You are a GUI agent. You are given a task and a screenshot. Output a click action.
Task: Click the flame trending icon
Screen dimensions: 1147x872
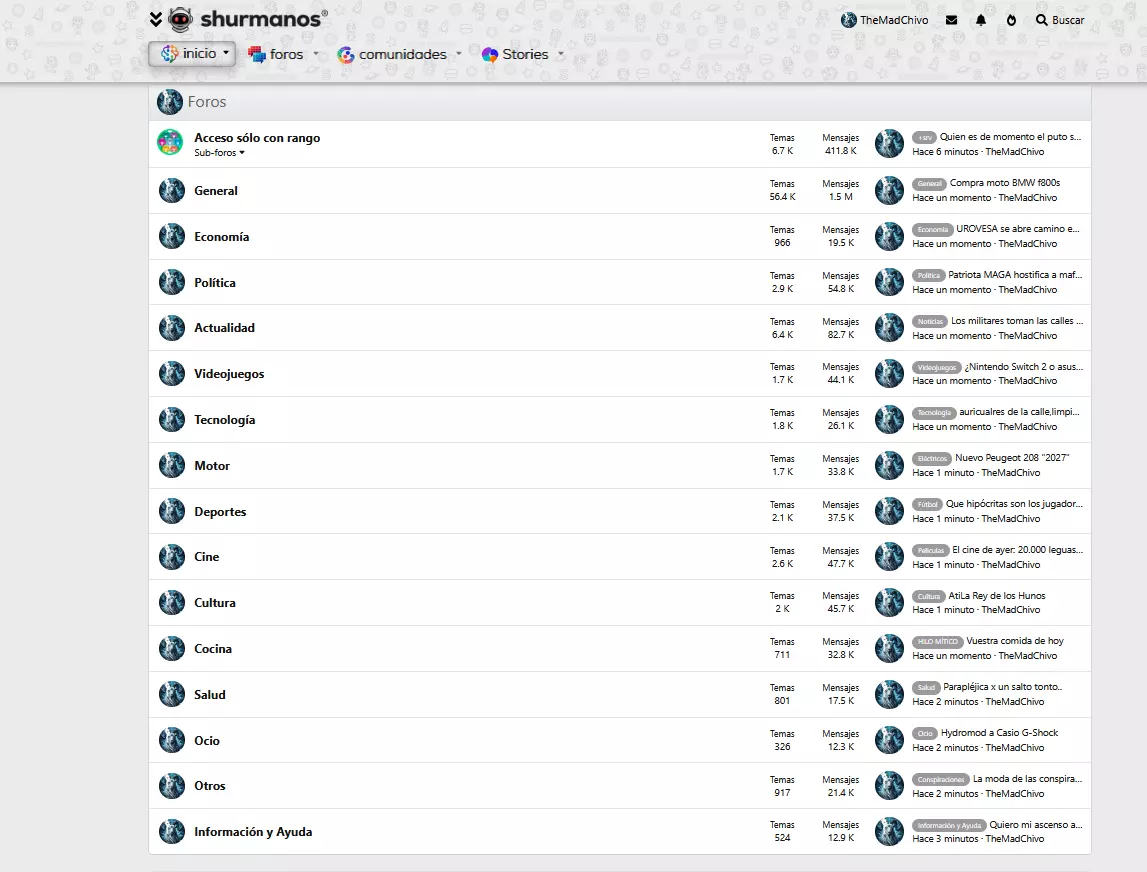(x=1011, y=20)
